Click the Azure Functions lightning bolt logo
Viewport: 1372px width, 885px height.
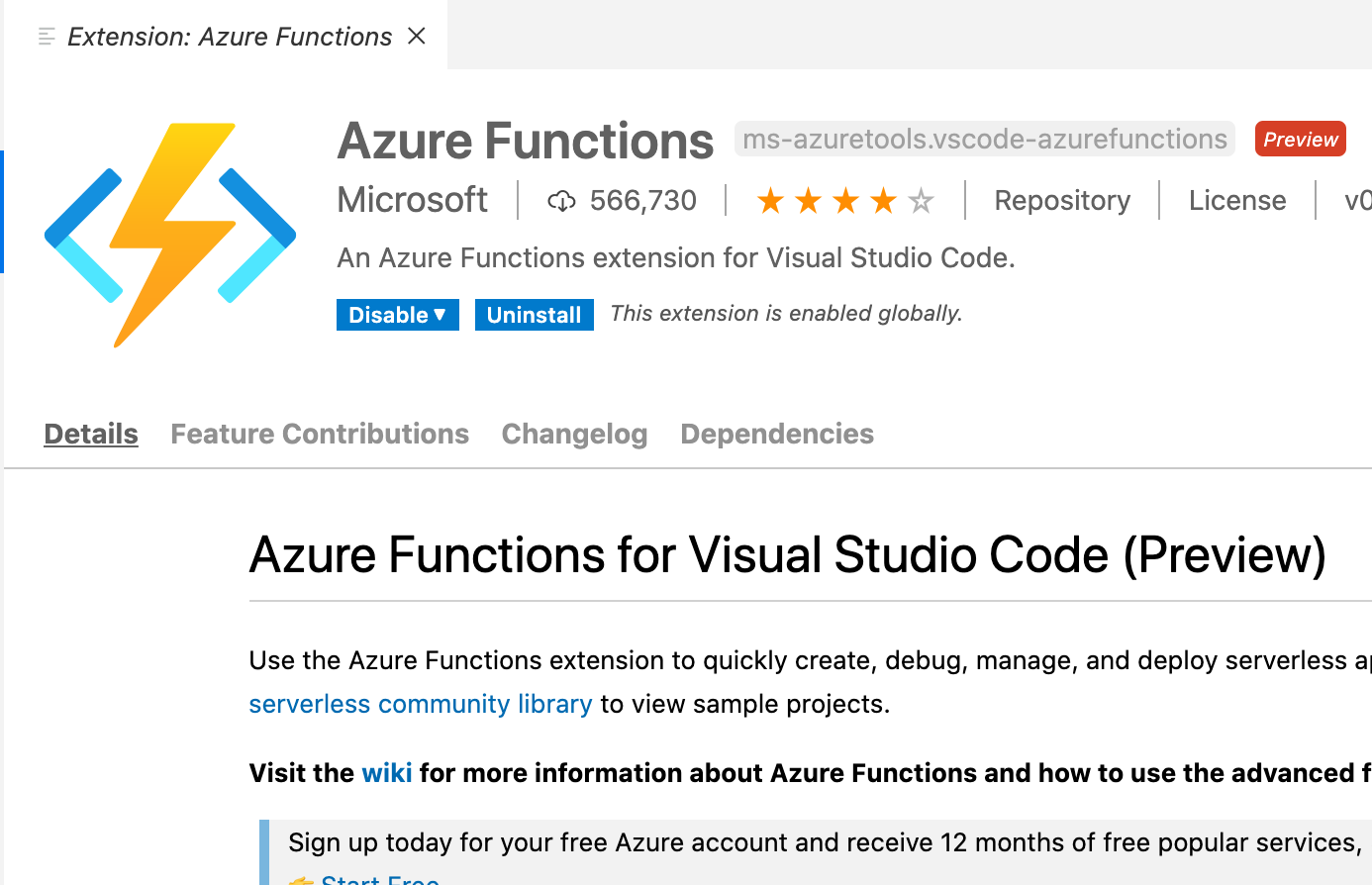[x=168, y=233]
